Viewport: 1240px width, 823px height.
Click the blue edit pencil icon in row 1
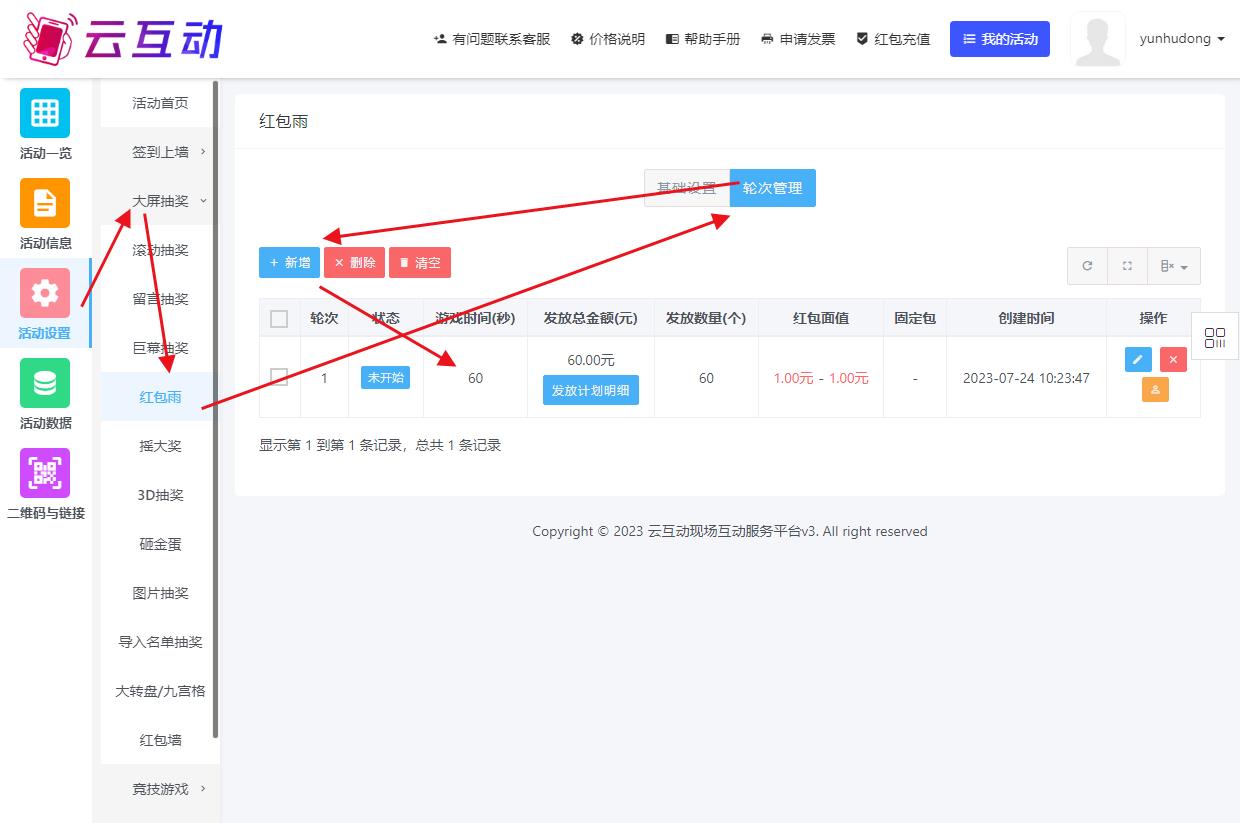[1138, 360]
